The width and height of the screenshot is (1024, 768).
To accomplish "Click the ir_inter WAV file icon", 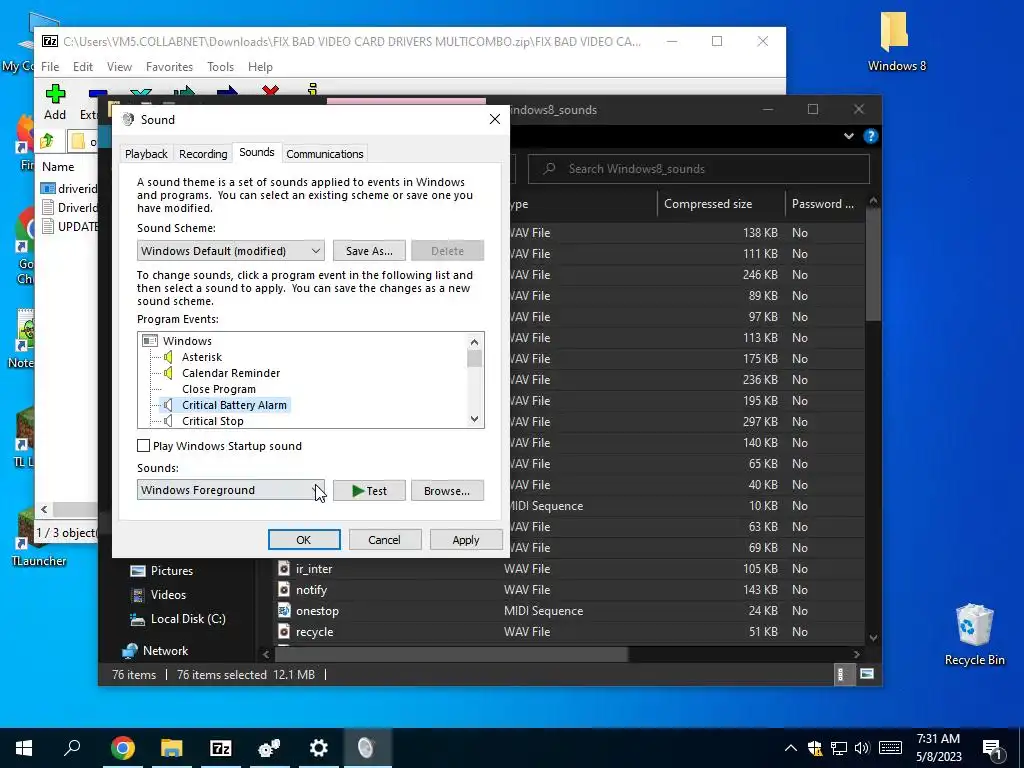I will click(284, 569).
